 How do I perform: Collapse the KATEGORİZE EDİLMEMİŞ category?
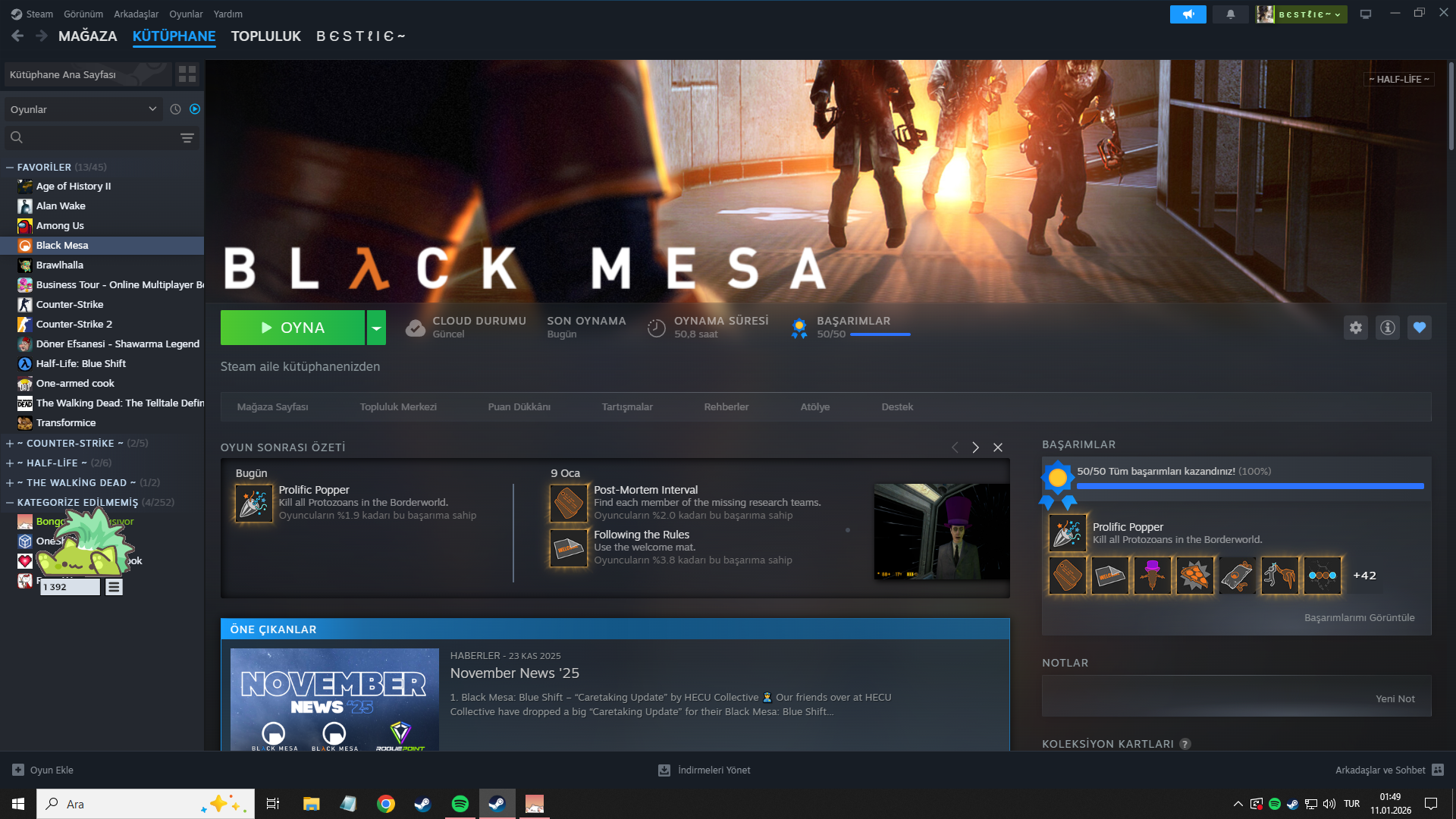pyautogui.click(x=10, y=503)
